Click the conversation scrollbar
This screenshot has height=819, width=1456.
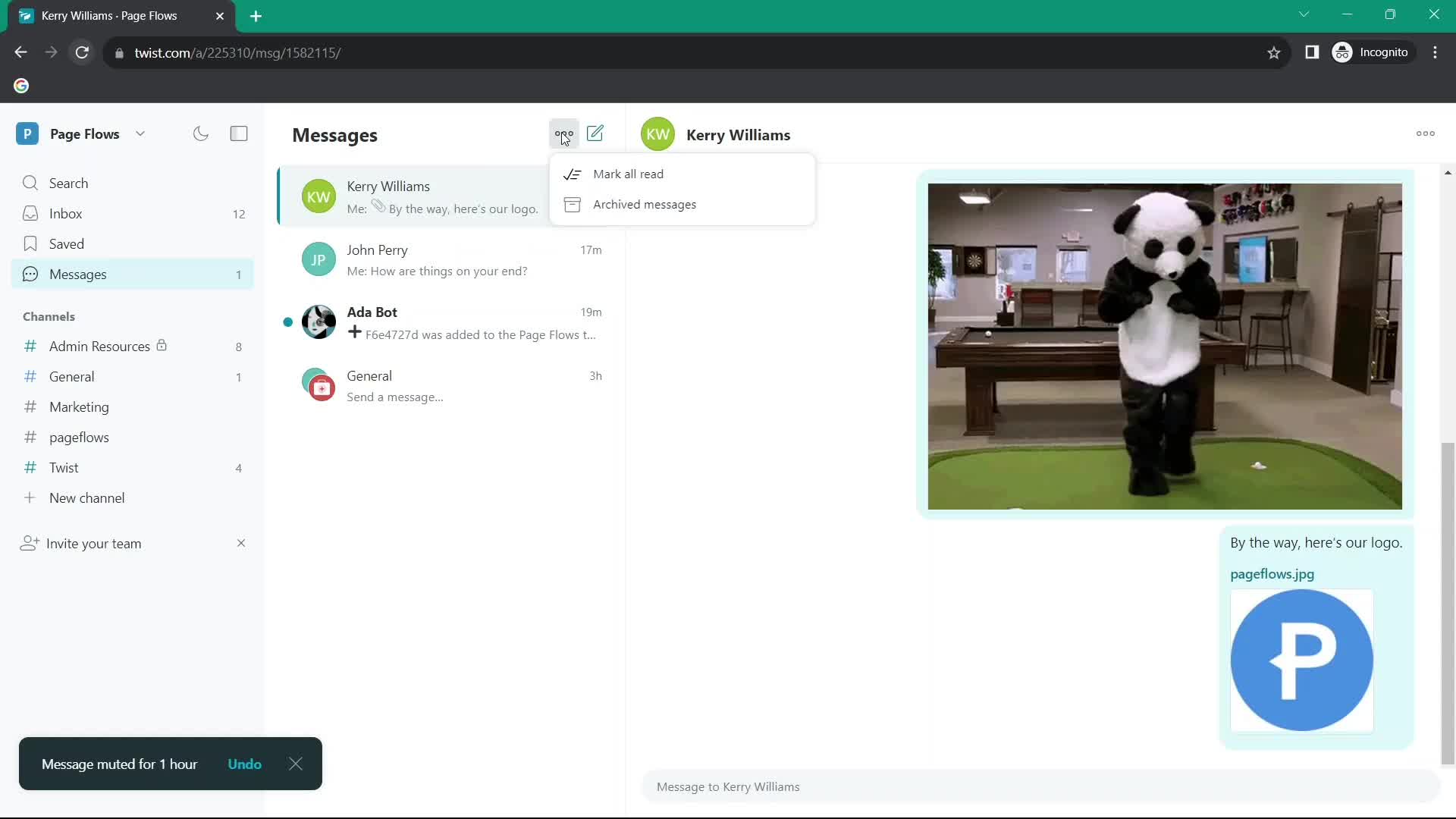(1448, 603)
